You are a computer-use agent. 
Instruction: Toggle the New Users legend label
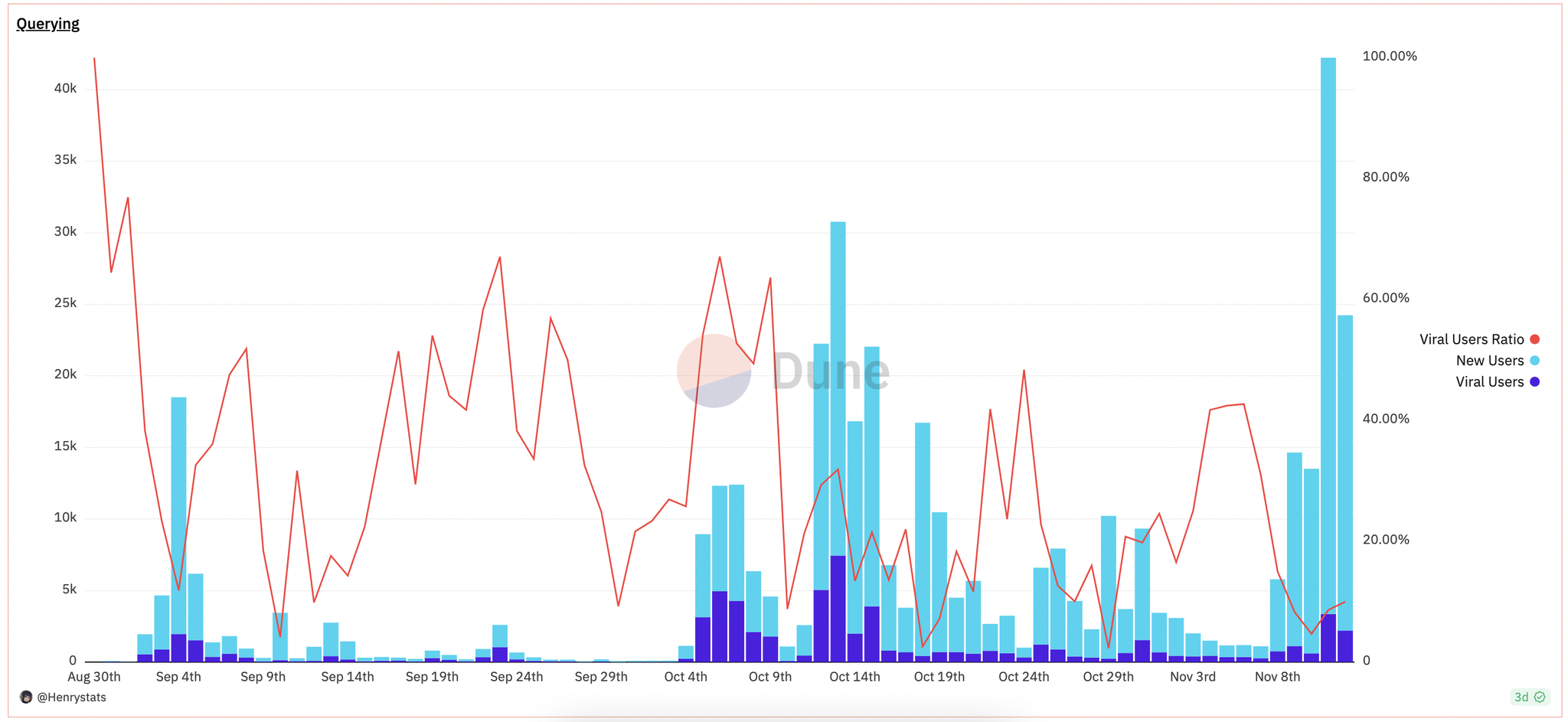(x=1490, y=361)
